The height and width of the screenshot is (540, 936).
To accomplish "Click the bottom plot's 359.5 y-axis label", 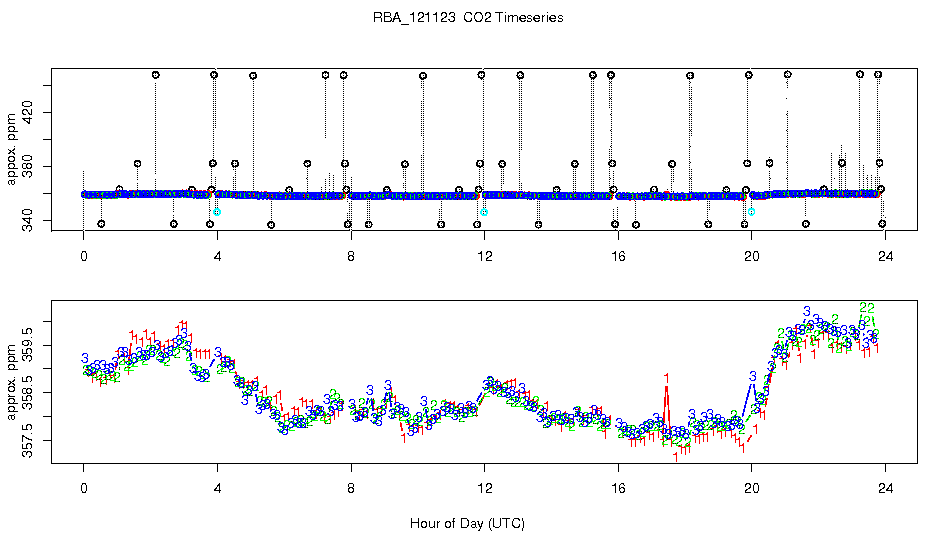I will 27,345.
